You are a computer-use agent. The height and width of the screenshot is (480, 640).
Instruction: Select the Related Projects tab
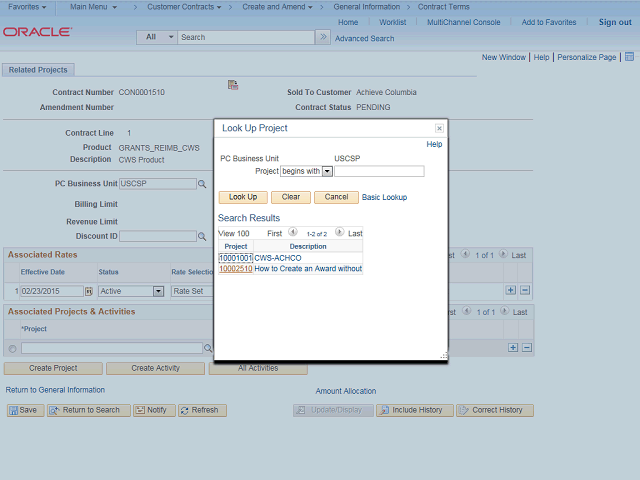coord(38,70)
